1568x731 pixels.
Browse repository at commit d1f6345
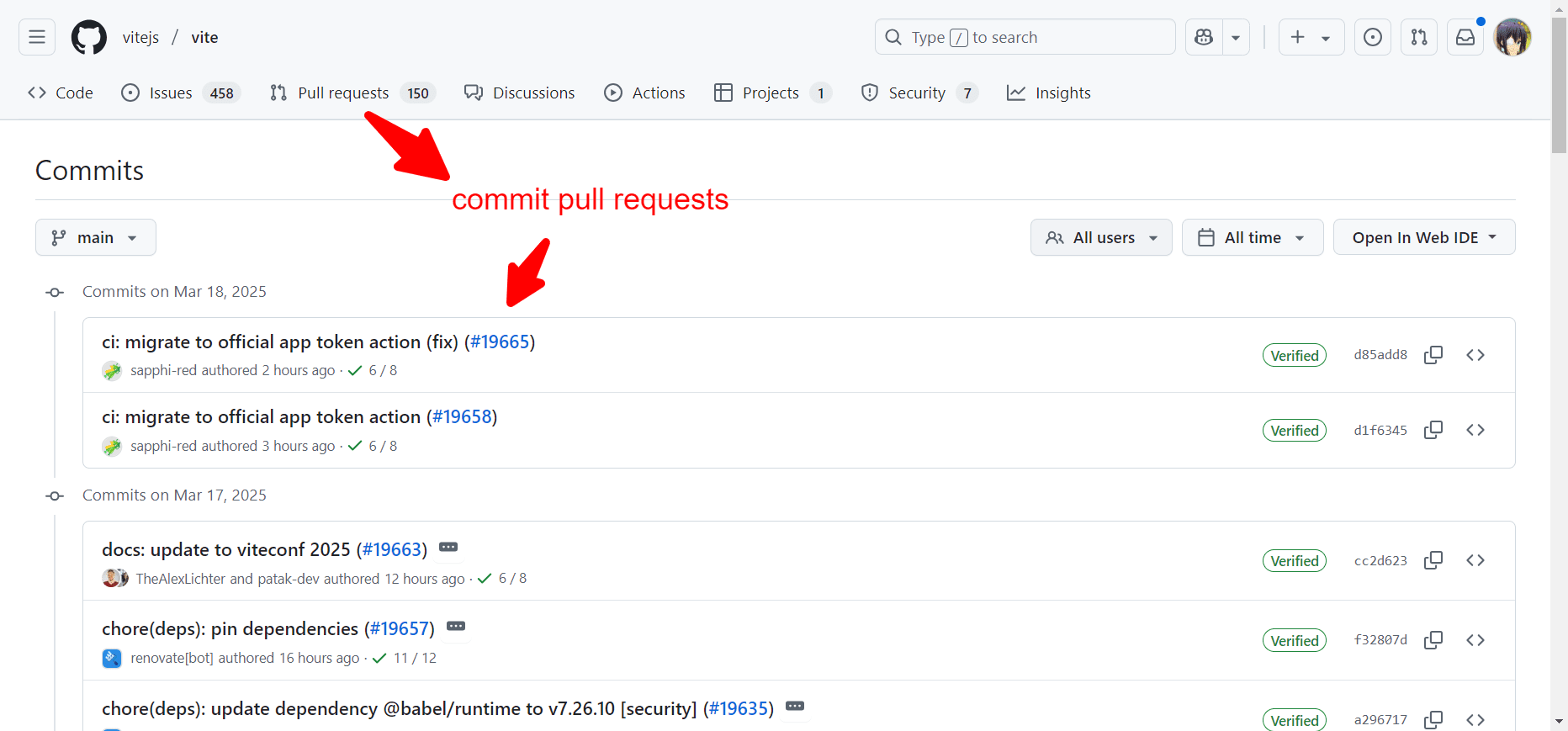coord(1475,430)
